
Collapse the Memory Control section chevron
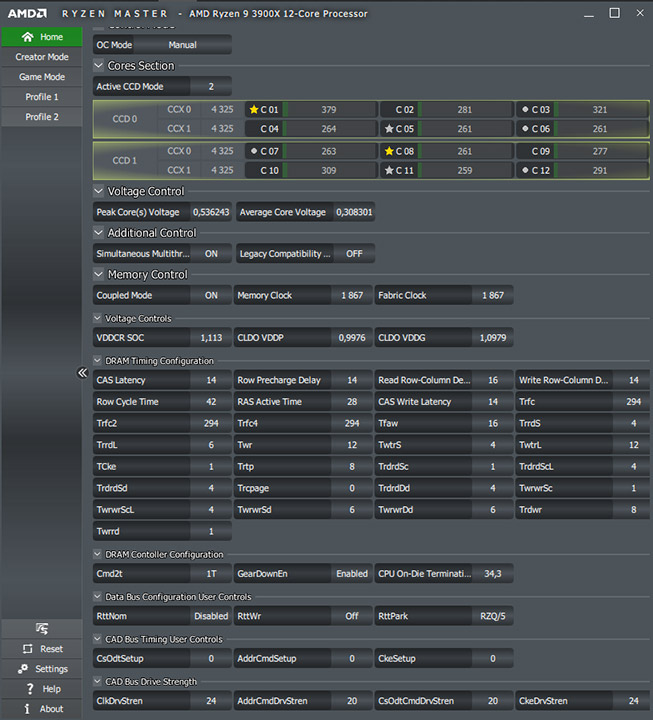click(x=98, y=275)
